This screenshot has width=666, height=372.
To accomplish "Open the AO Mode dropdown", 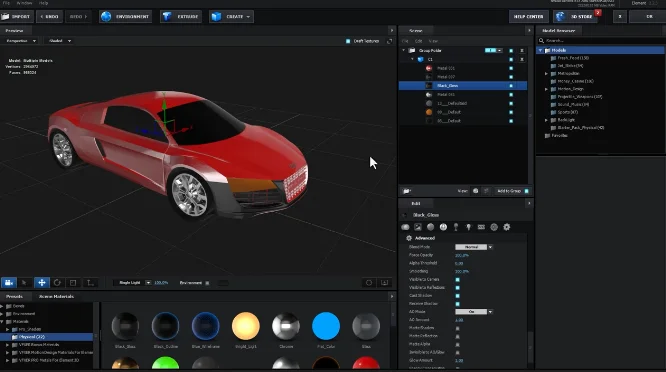I will (474, 312).
